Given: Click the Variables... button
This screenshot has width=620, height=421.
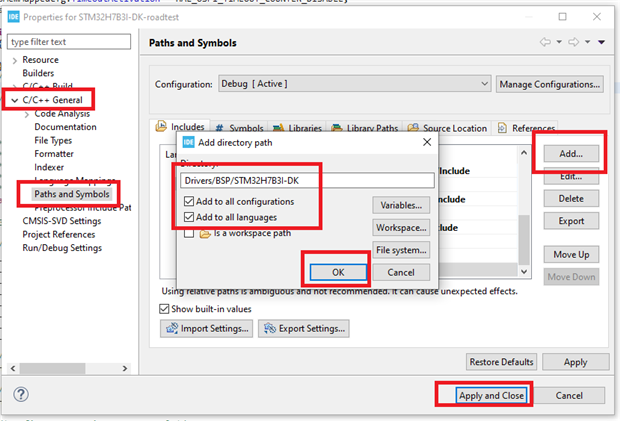Looking at the screenshot, I should [x=401, y=205].
